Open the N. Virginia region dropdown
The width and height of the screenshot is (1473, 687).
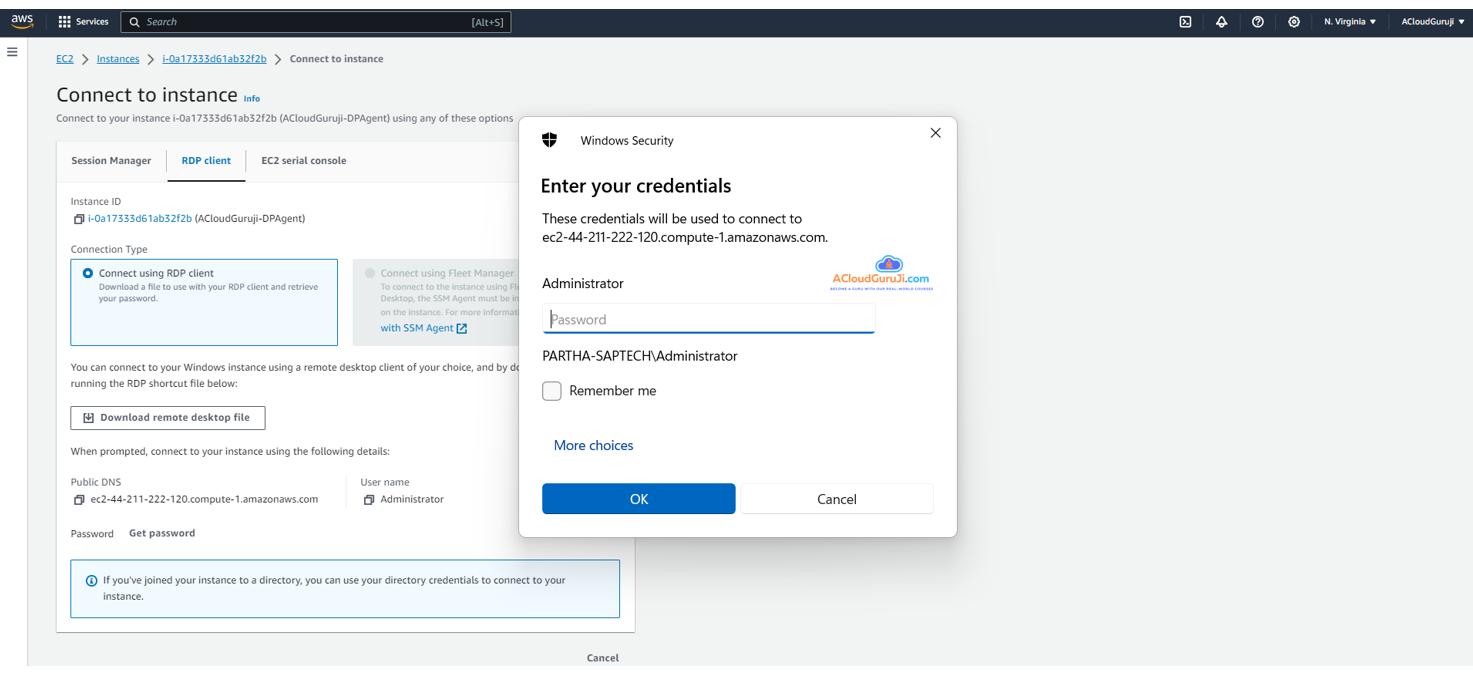1349,22
